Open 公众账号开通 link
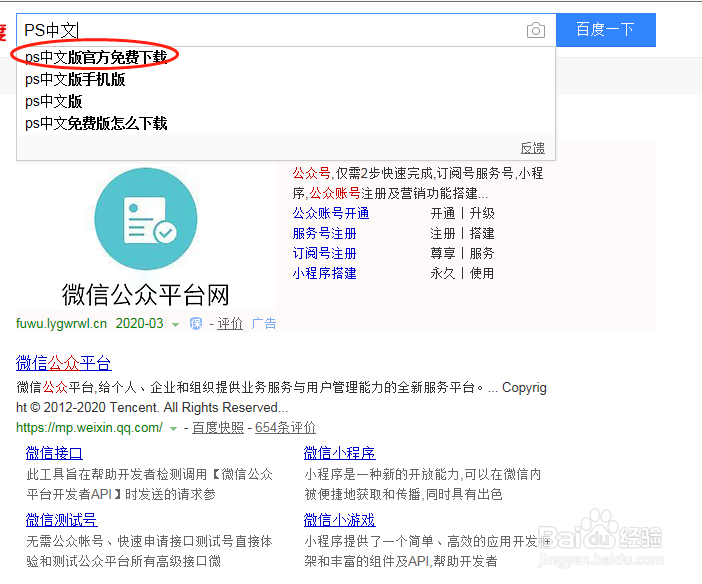 point(331,213)
